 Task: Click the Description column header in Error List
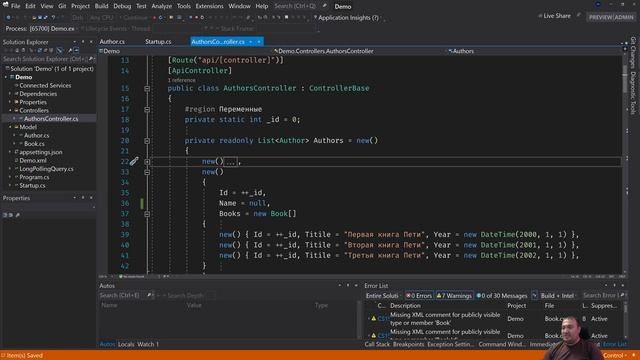[405, 306]
